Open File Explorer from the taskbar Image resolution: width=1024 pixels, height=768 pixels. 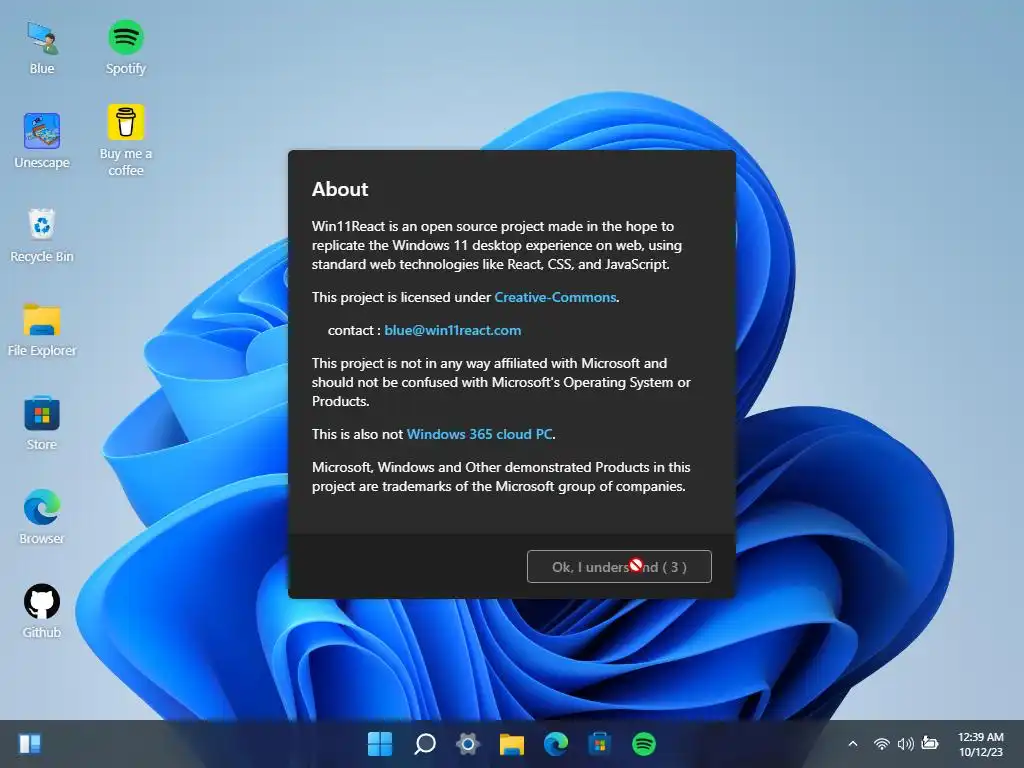pyautogui.click(x=512, y=744)
